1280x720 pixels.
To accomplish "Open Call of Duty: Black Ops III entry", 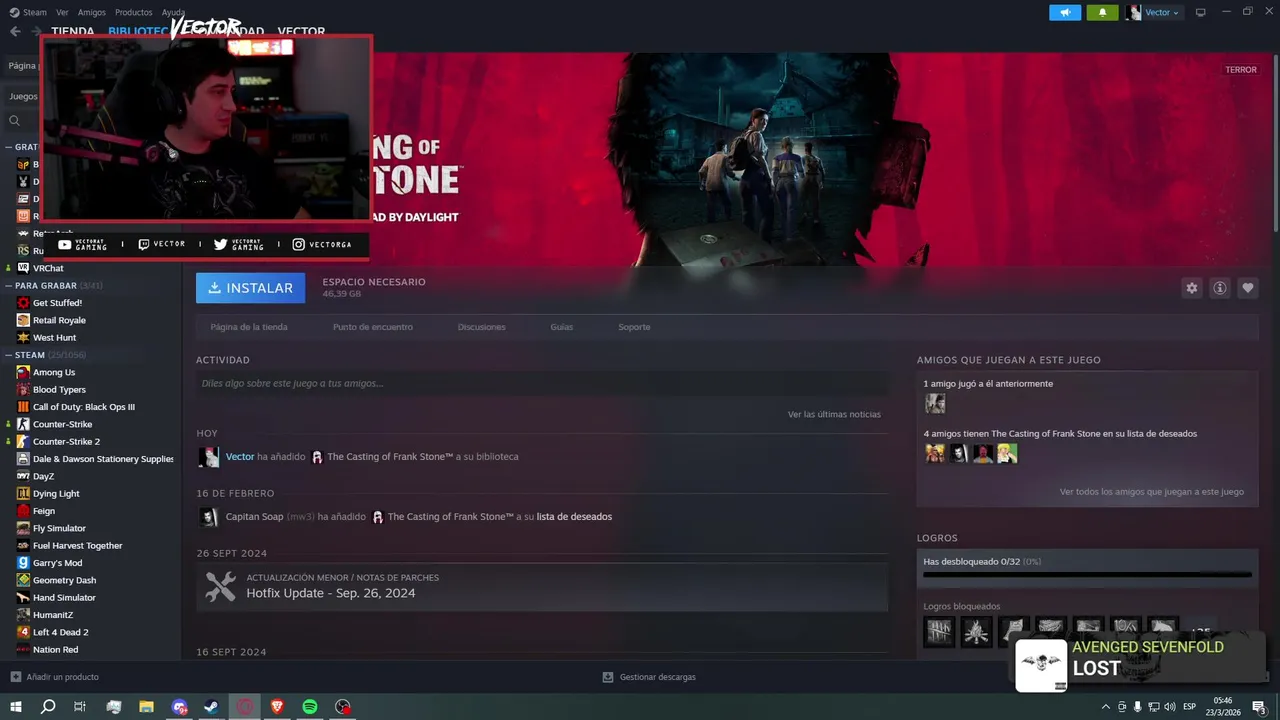I will pos(83,407).
